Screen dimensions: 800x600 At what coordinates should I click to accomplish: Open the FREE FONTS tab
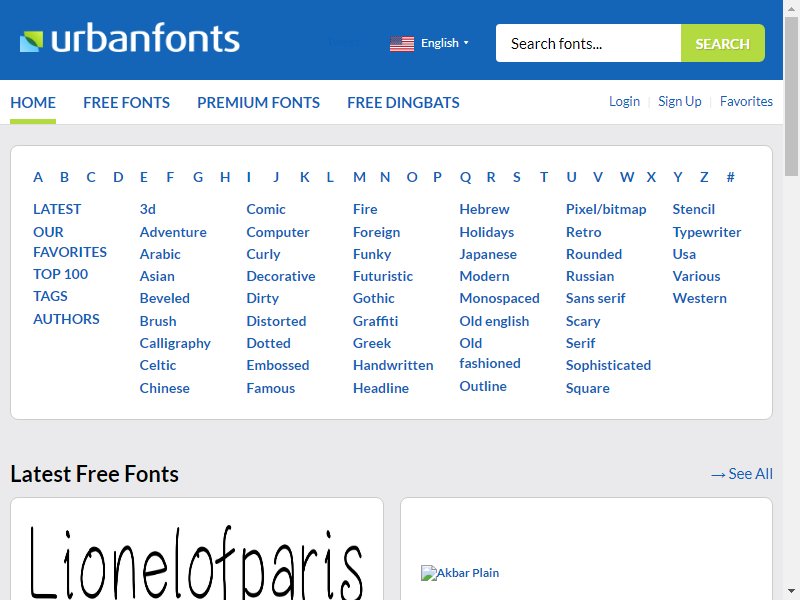[x=126, y=102]
